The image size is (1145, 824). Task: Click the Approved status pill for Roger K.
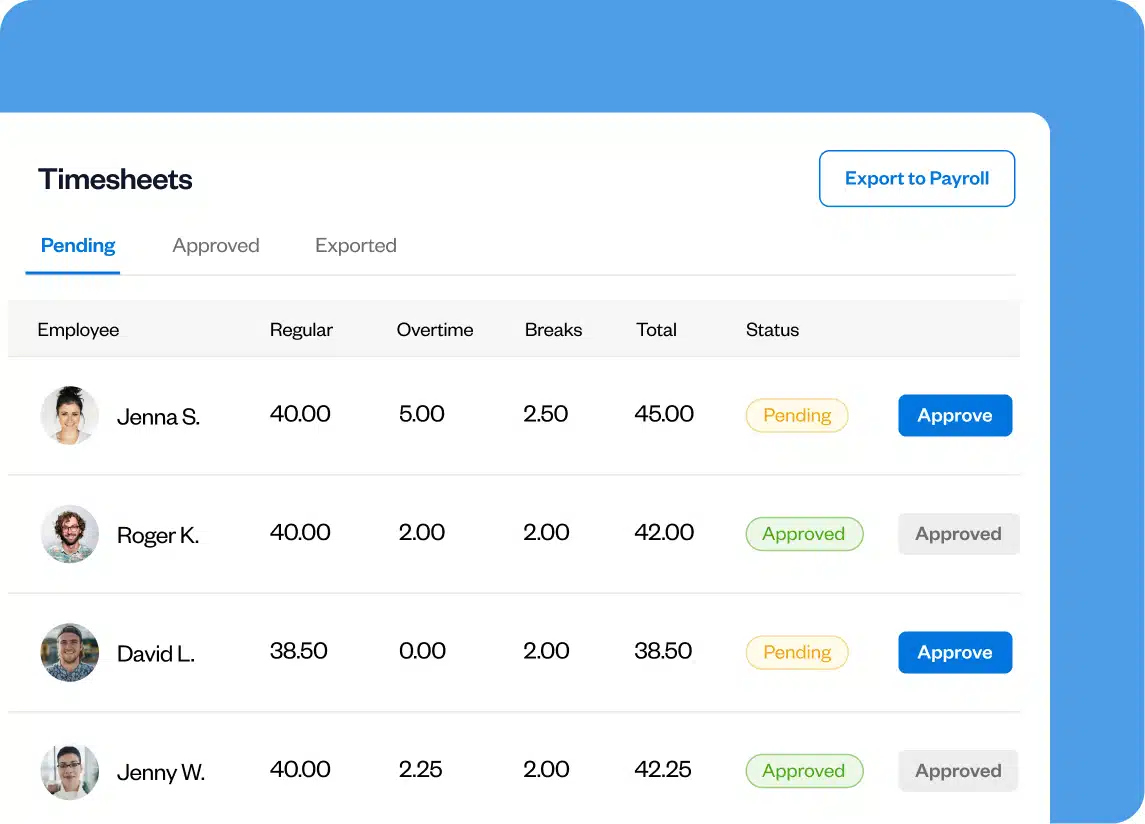pos(804,533)
